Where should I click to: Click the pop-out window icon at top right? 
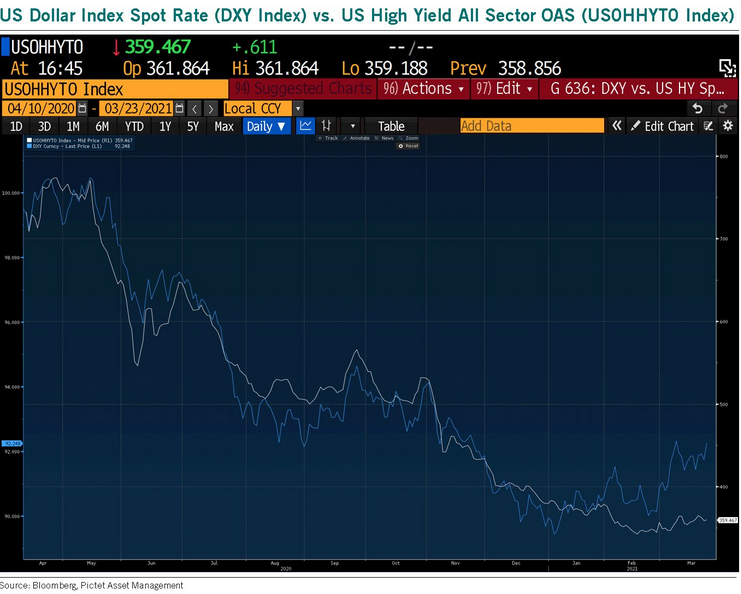[x=727, y=68]
